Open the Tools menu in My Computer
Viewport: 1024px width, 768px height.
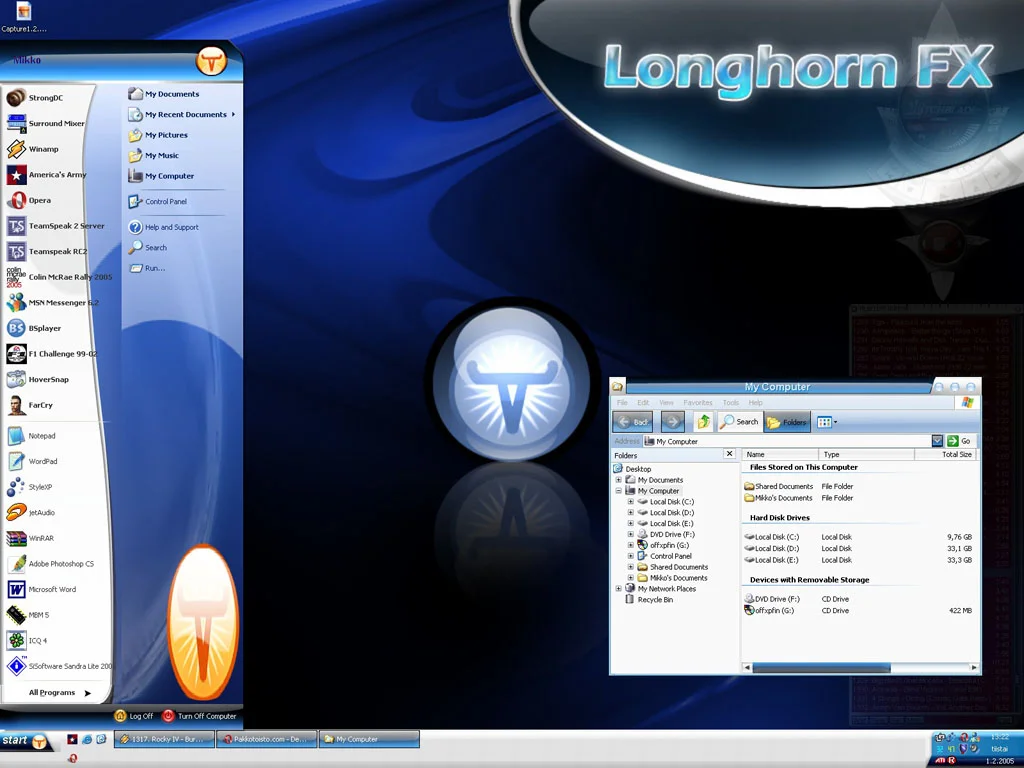click(731, 403)
